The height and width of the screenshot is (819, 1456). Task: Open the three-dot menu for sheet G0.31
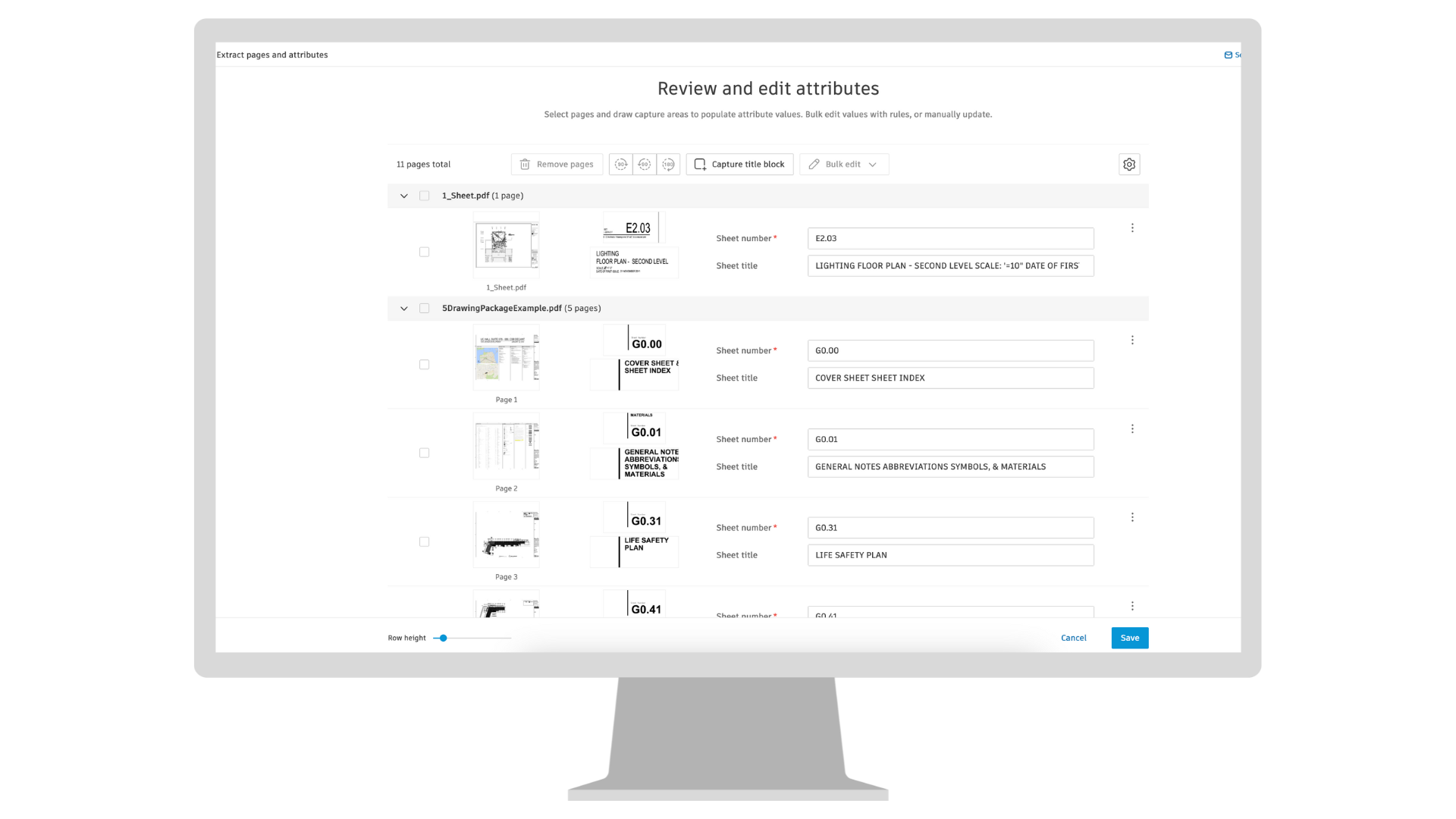coord(1132,516)
